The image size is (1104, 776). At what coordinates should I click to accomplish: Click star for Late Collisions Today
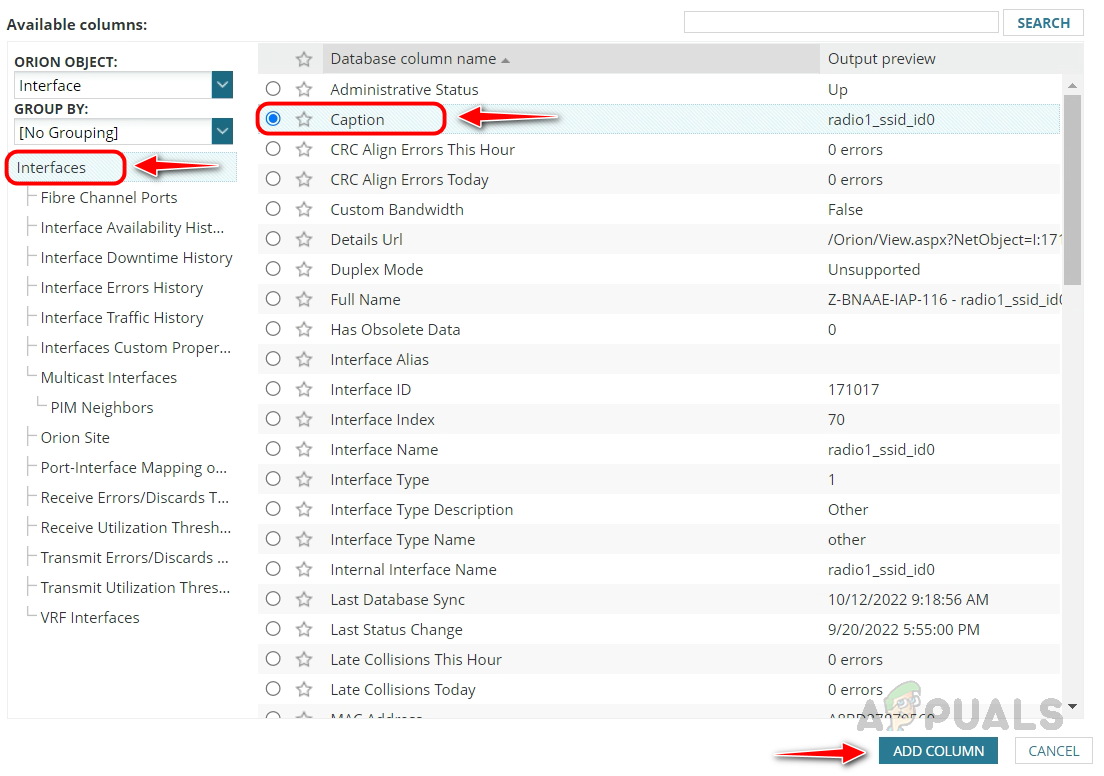(x=303, y=689)
